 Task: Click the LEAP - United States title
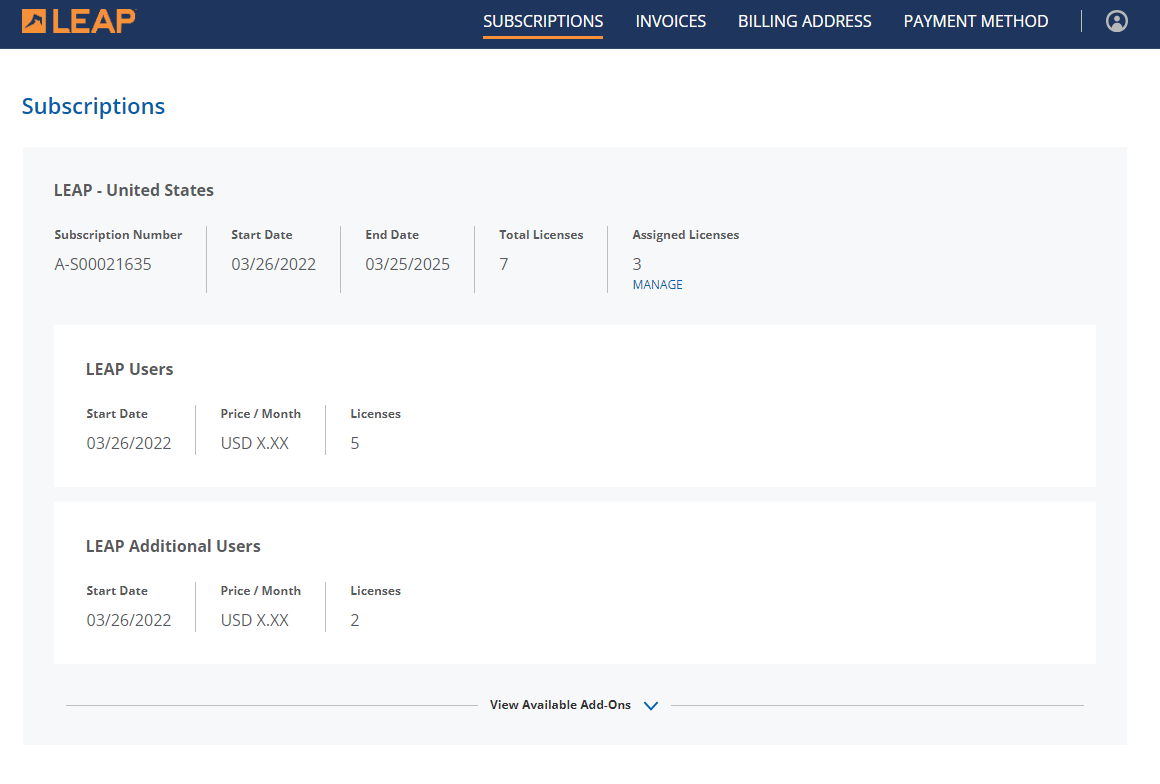pyautogui.click(x=133, y=190)
